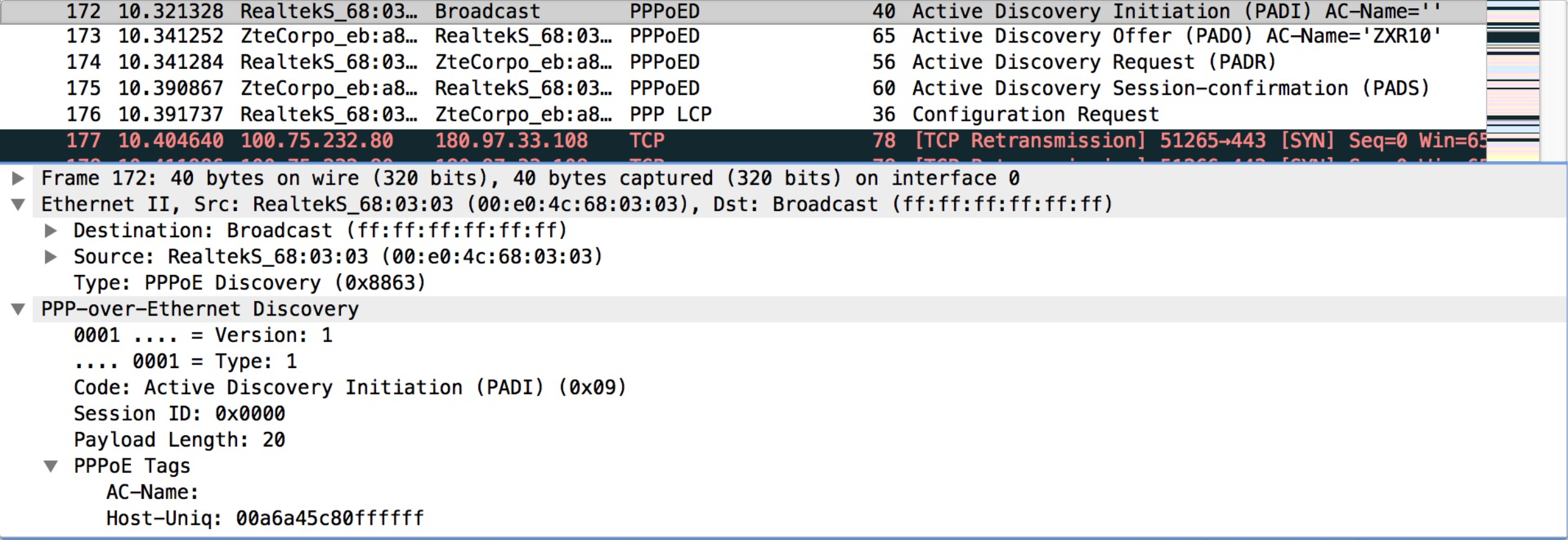Select packet 172 PADI row
The height and width of the screenshot is (540, 1568).
tap(743, 11)
